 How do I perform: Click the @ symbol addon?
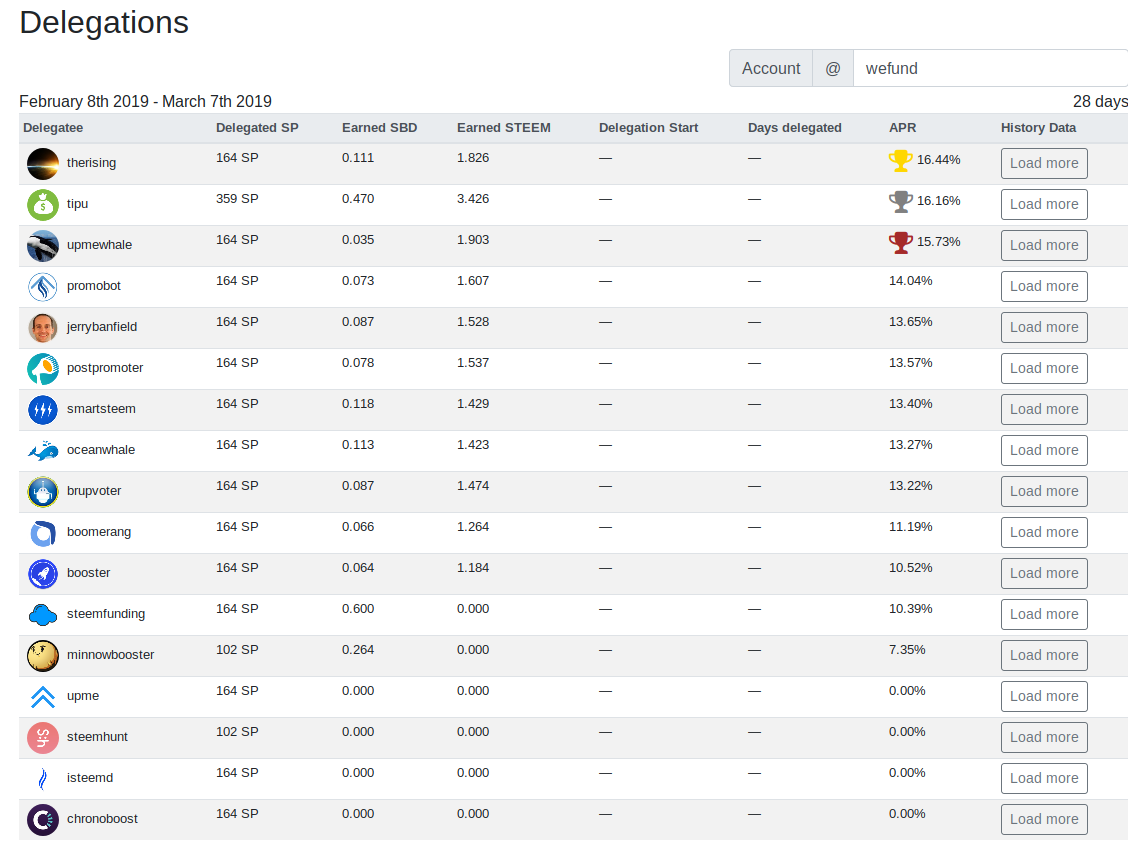[x=832, y=68]
